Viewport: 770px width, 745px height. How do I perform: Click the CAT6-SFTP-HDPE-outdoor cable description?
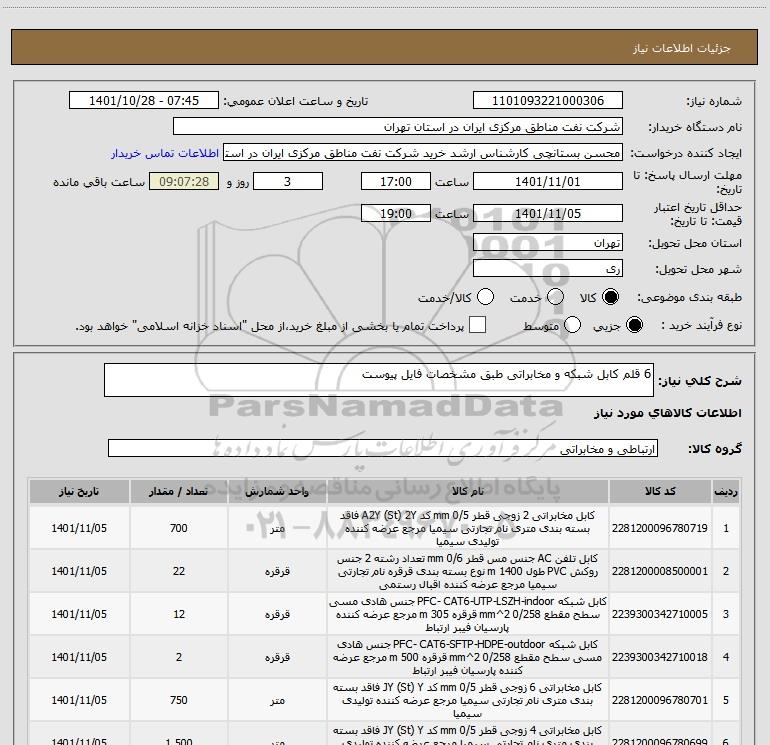click(468, 657)
